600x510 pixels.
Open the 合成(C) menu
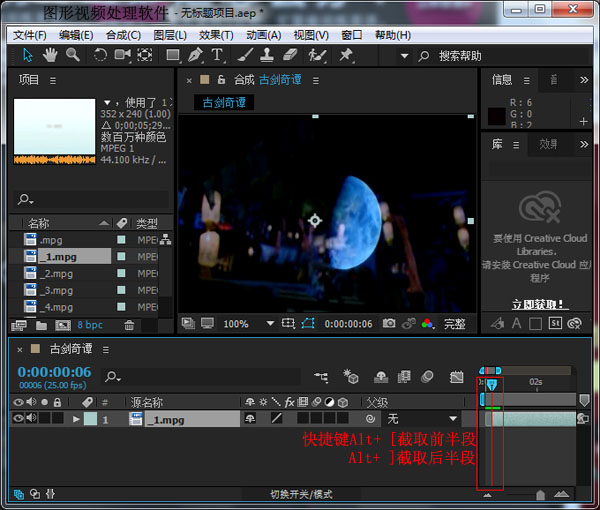[x=123, y=35]
